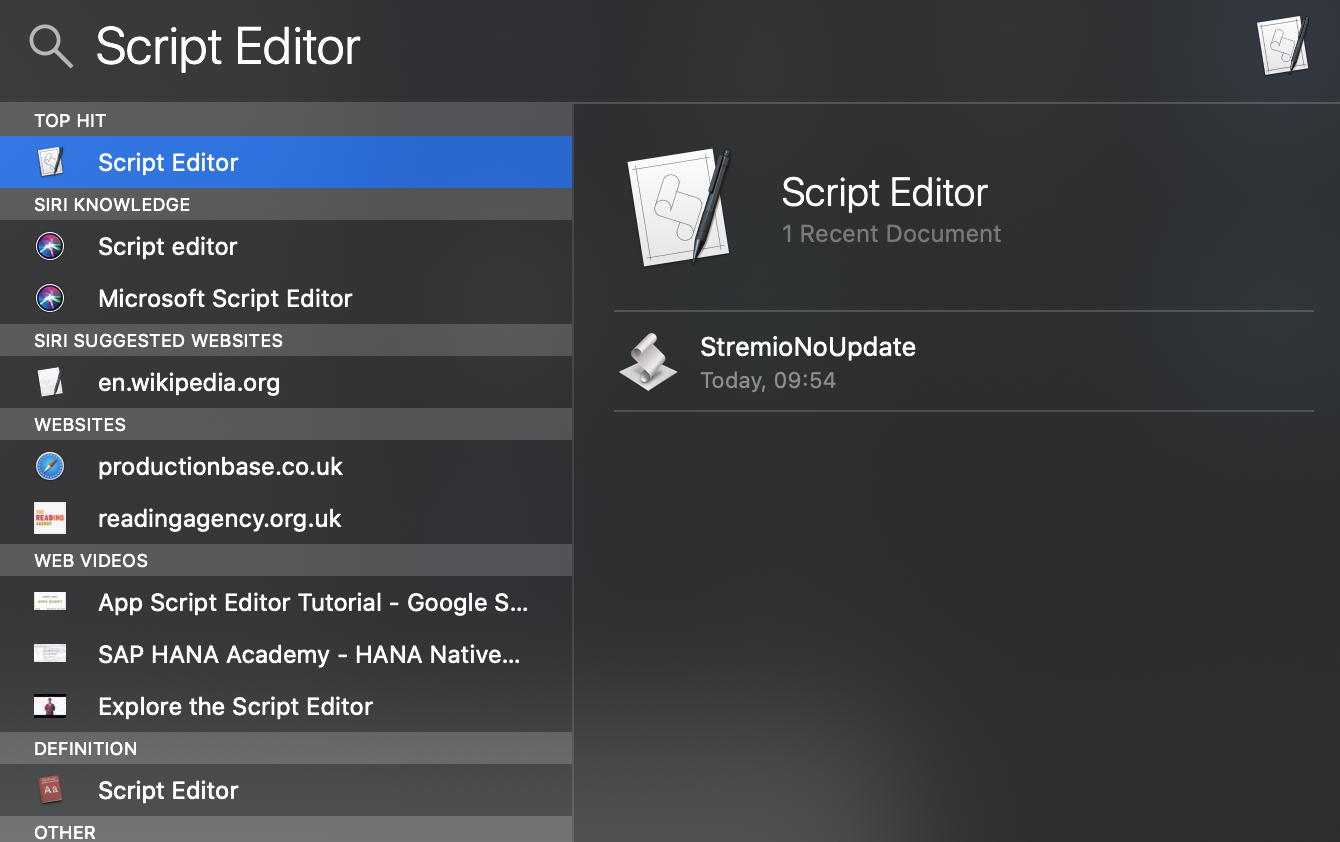1340x842 pixels.
Task: Click the Siri icon beside Microsoft Script Editor
Action: click(x=50, y=298)
